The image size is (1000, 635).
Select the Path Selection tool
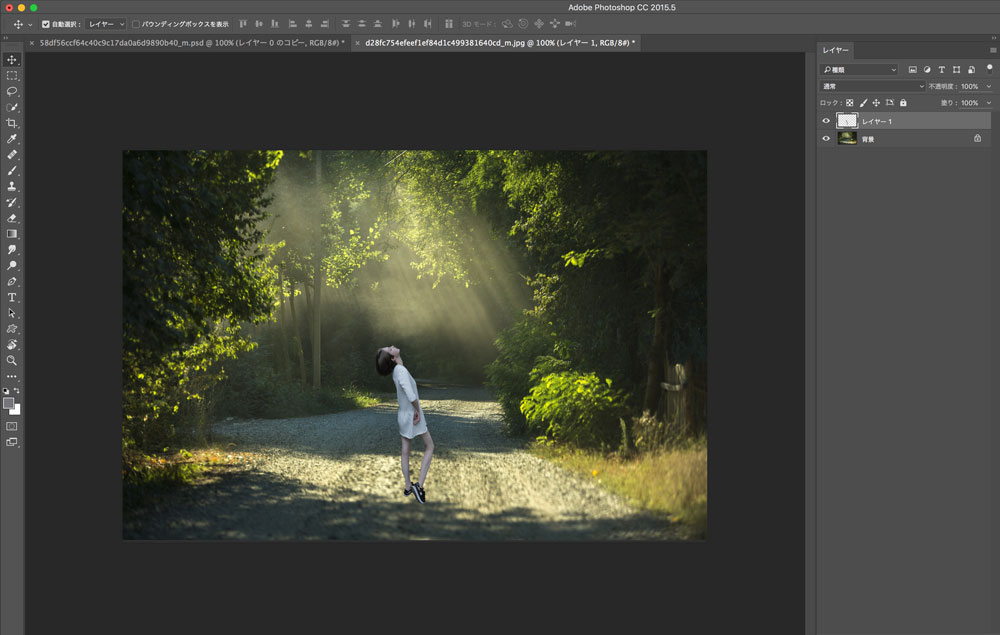click(12, 313)
